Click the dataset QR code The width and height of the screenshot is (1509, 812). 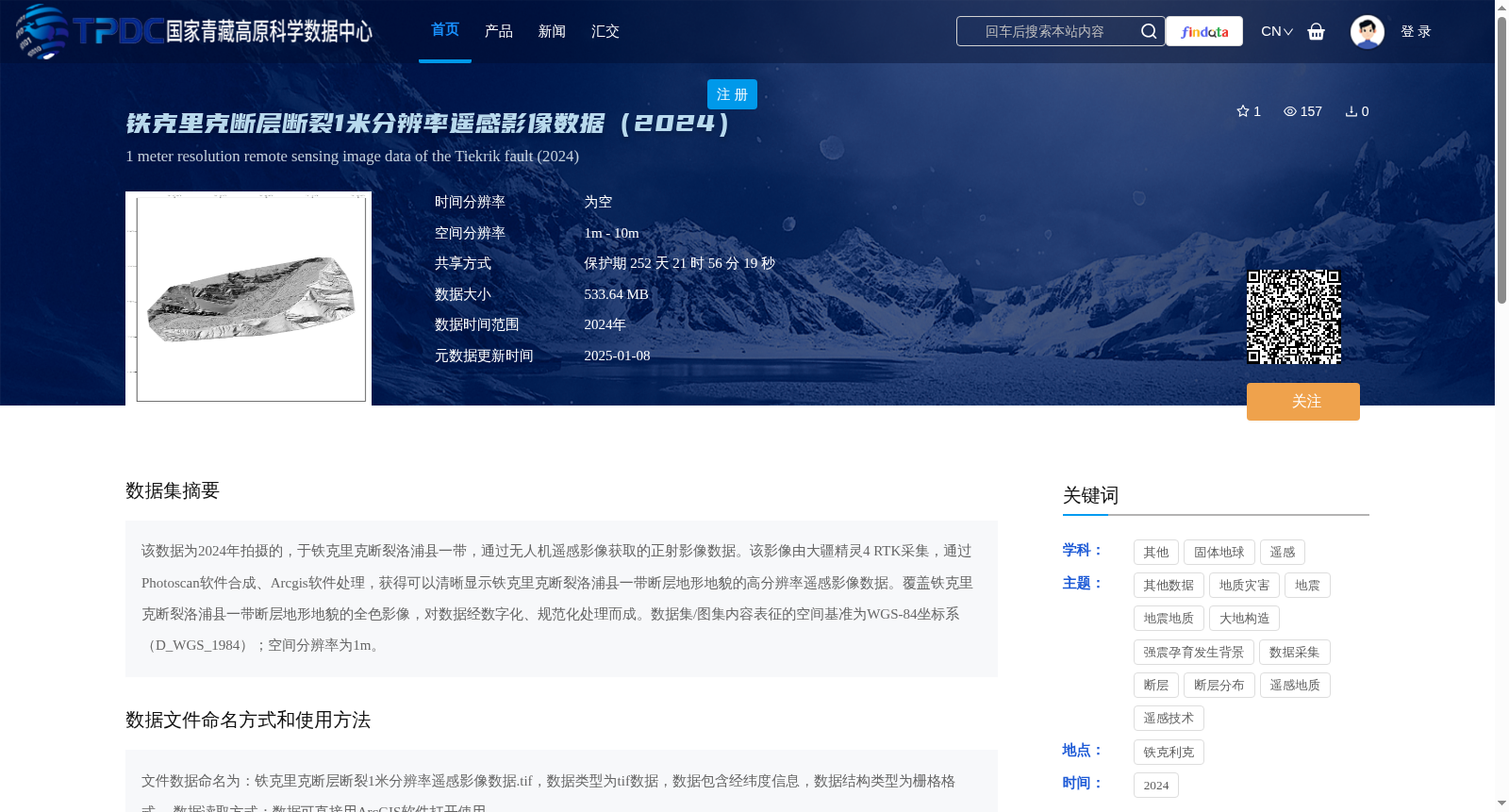pos(1294,317)
